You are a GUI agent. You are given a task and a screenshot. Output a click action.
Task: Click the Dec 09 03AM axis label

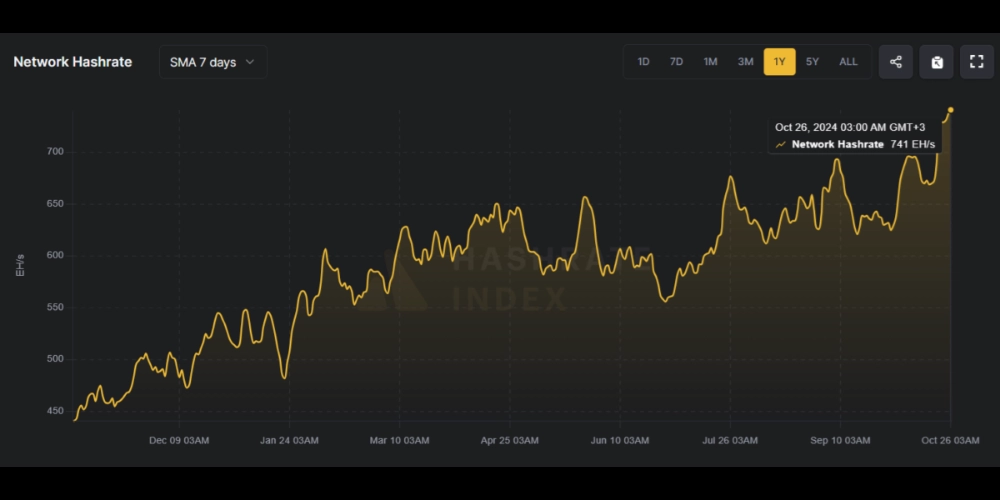click(x=179, y=440)
